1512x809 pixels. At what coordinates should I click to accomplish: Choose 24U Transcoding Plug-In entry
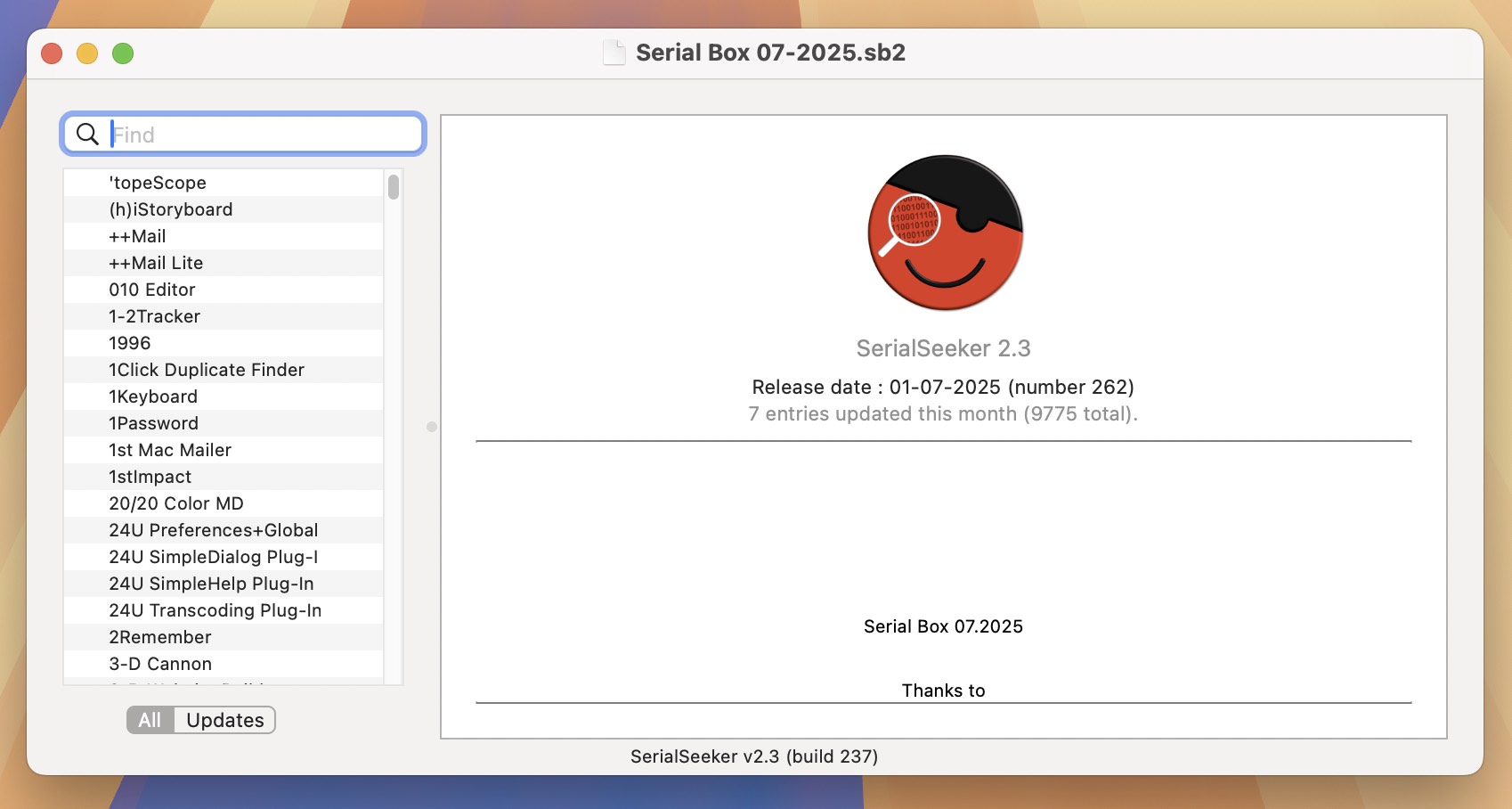click(224, 610)
